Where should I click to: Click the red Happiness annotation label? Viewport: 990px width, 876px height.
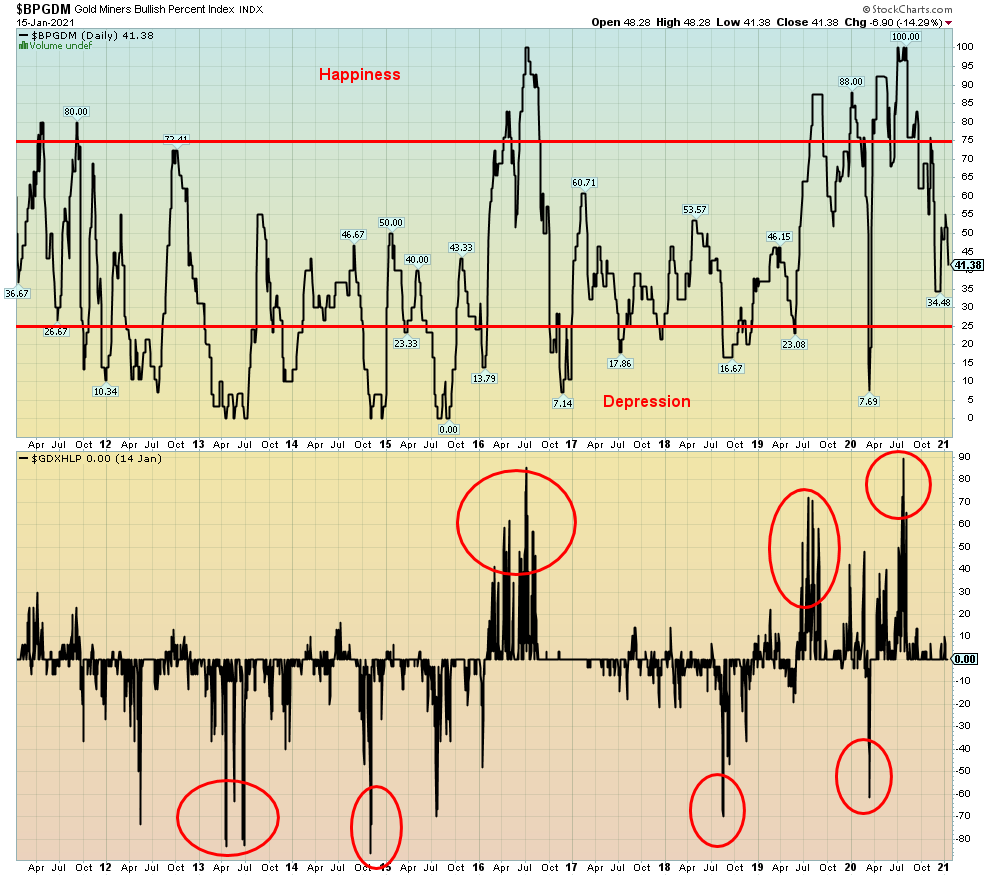point(359,74)
